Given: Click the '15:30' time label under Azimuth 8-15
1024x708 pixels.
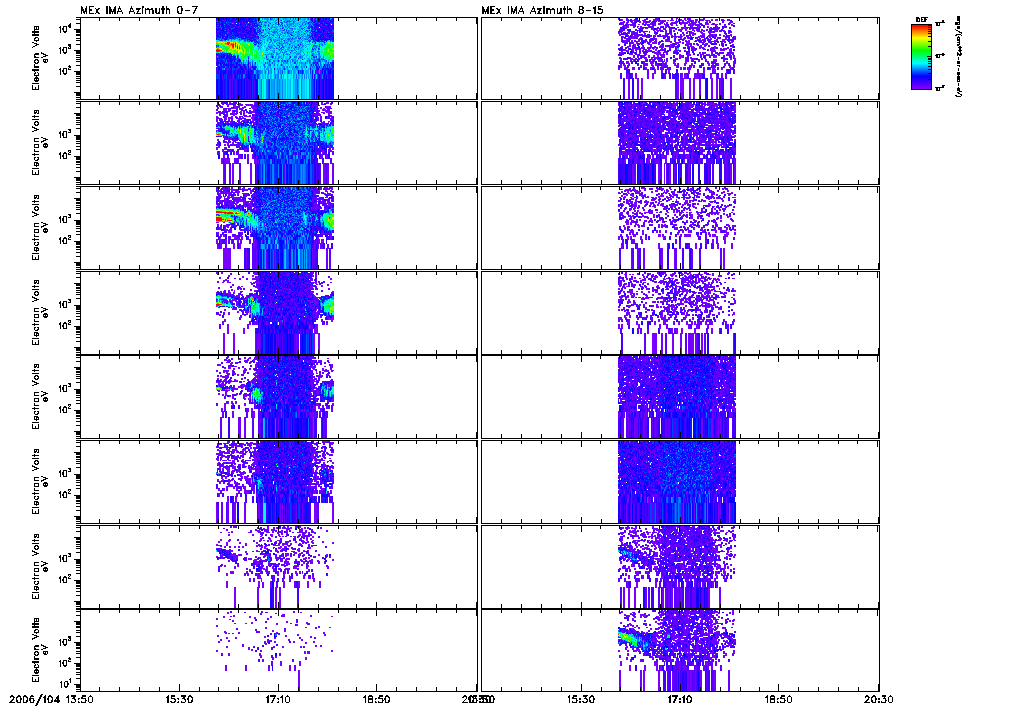Looking at the screenshot, I should click(x=581, y=700).
